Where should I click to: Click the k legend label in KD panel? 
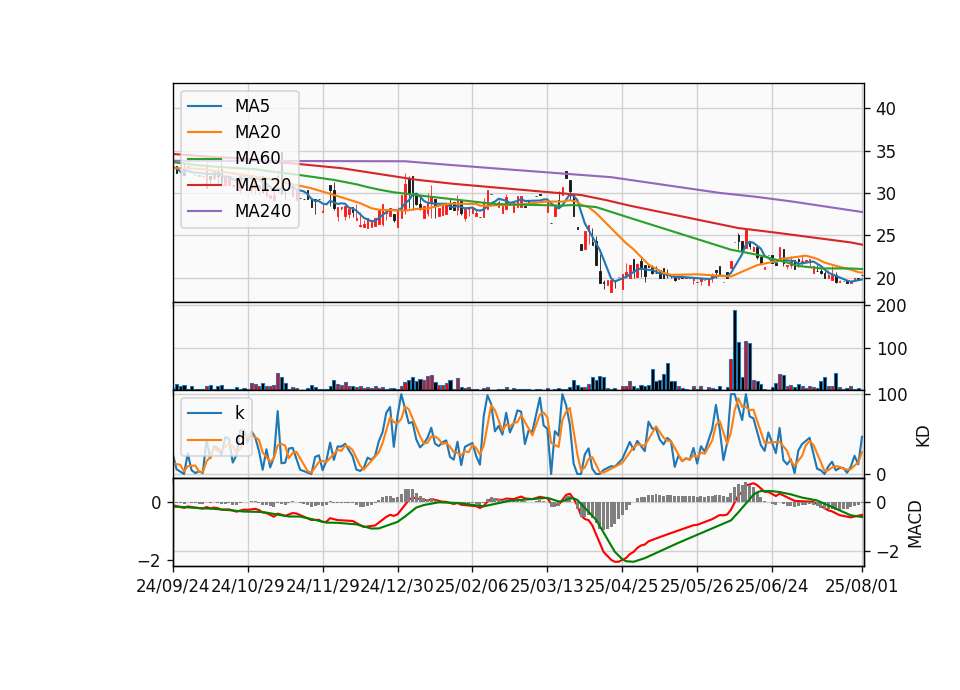click(239, 413)
